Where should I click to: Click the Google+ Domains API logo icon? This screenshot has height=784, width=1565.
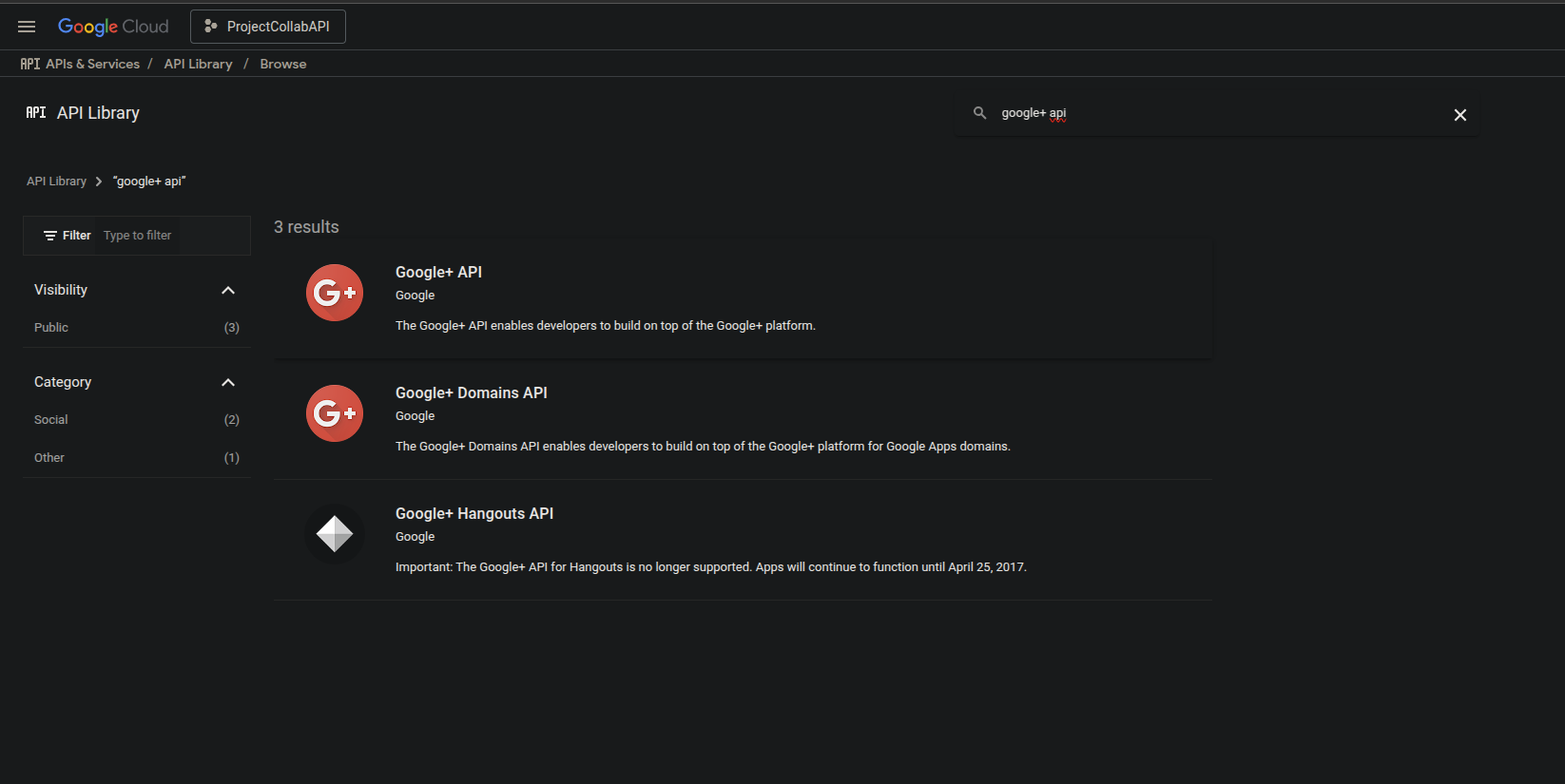(x=335, y=413)
